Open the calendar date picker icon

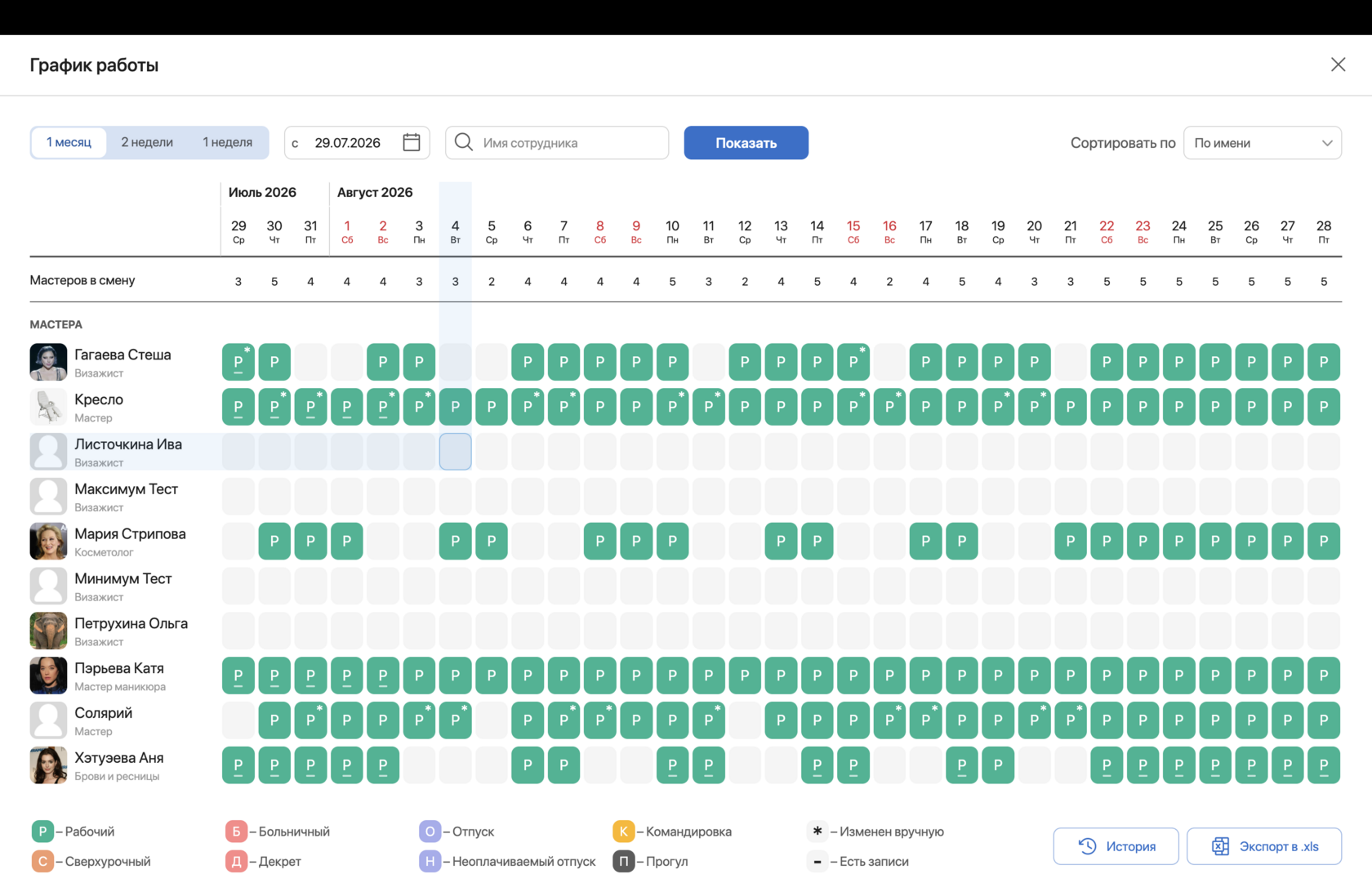(x=412, y=142)
